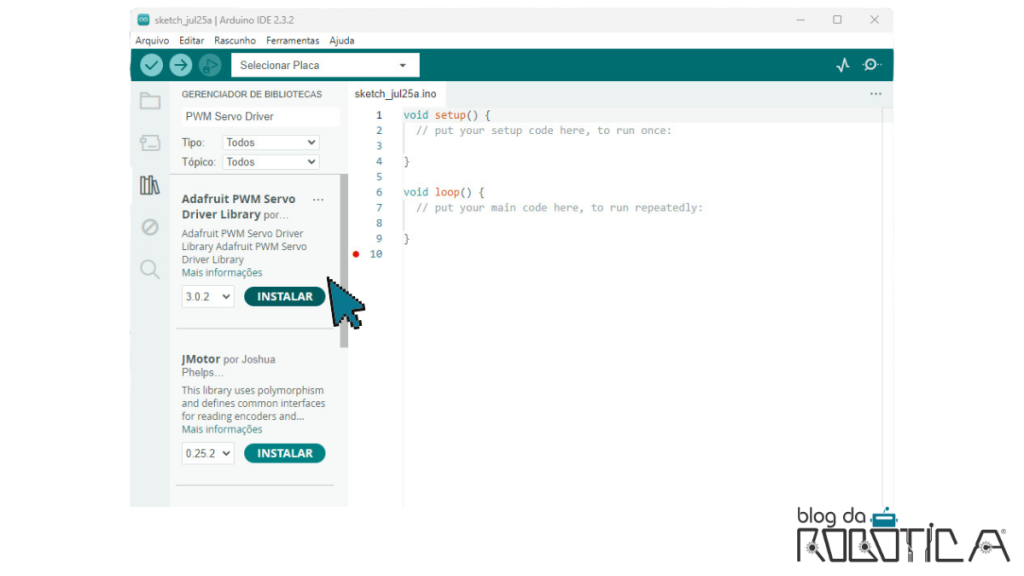Open the 0.25.2 version dropdown
The image size is (1024, 576).
(x=208, y=453)
